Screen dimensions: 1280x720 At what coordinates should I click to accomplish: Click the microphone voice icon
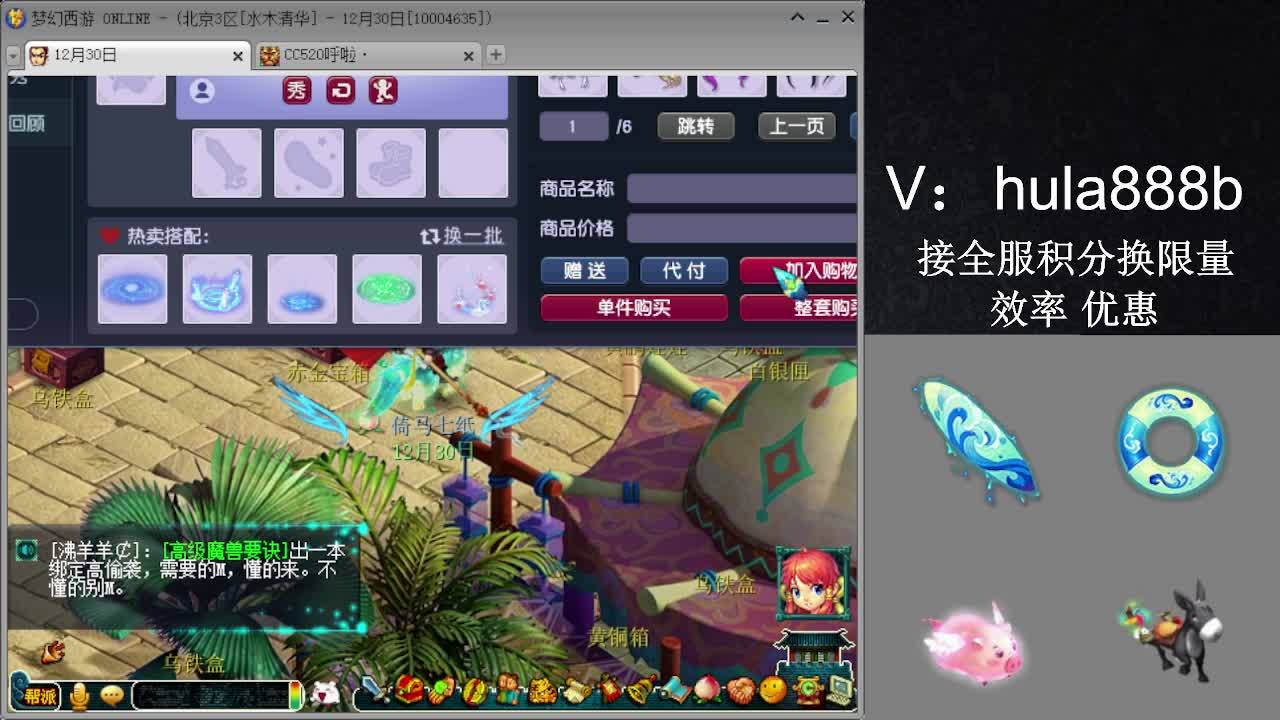coord(80,694)
